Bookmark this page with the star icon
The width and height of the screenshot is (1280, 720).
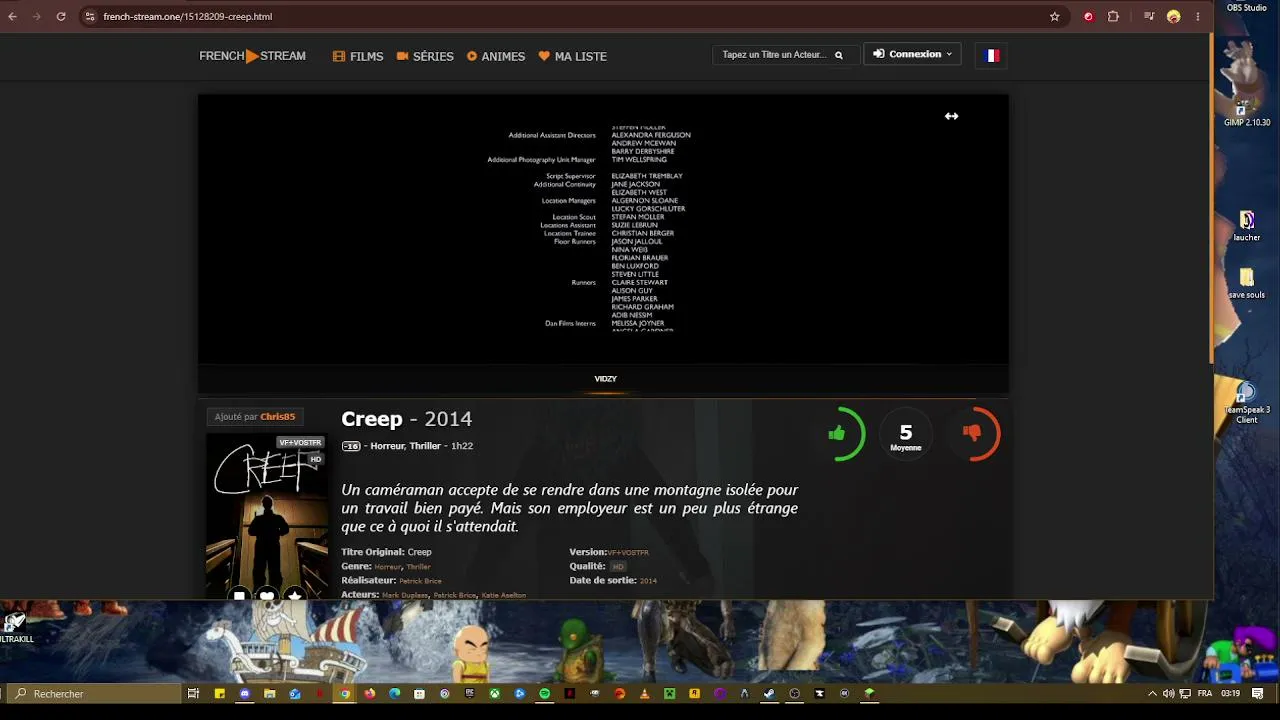[1054, 17]
